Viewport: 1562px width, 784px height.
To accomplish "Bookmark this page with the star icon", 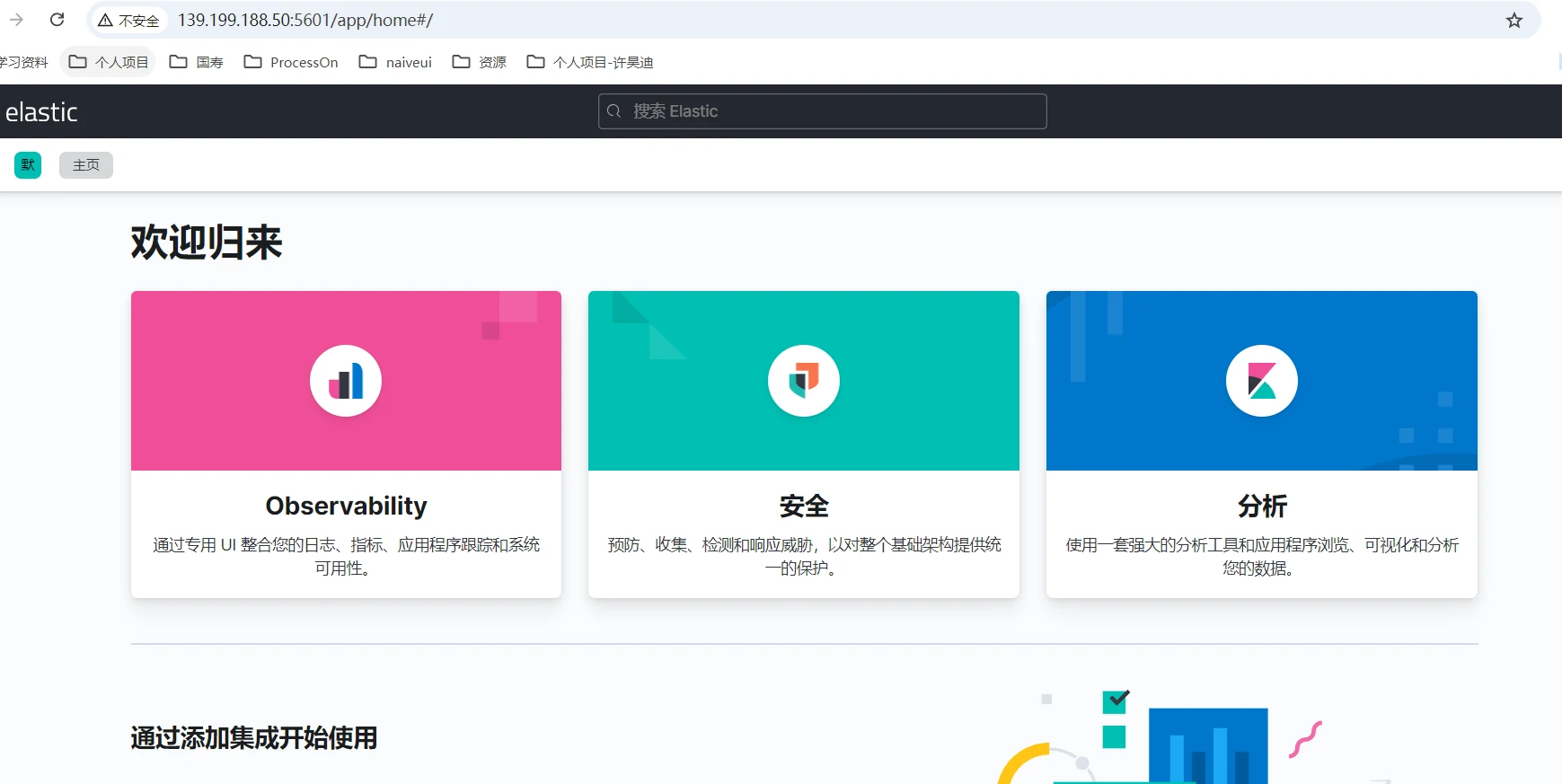I will (x=1514, y=20).
